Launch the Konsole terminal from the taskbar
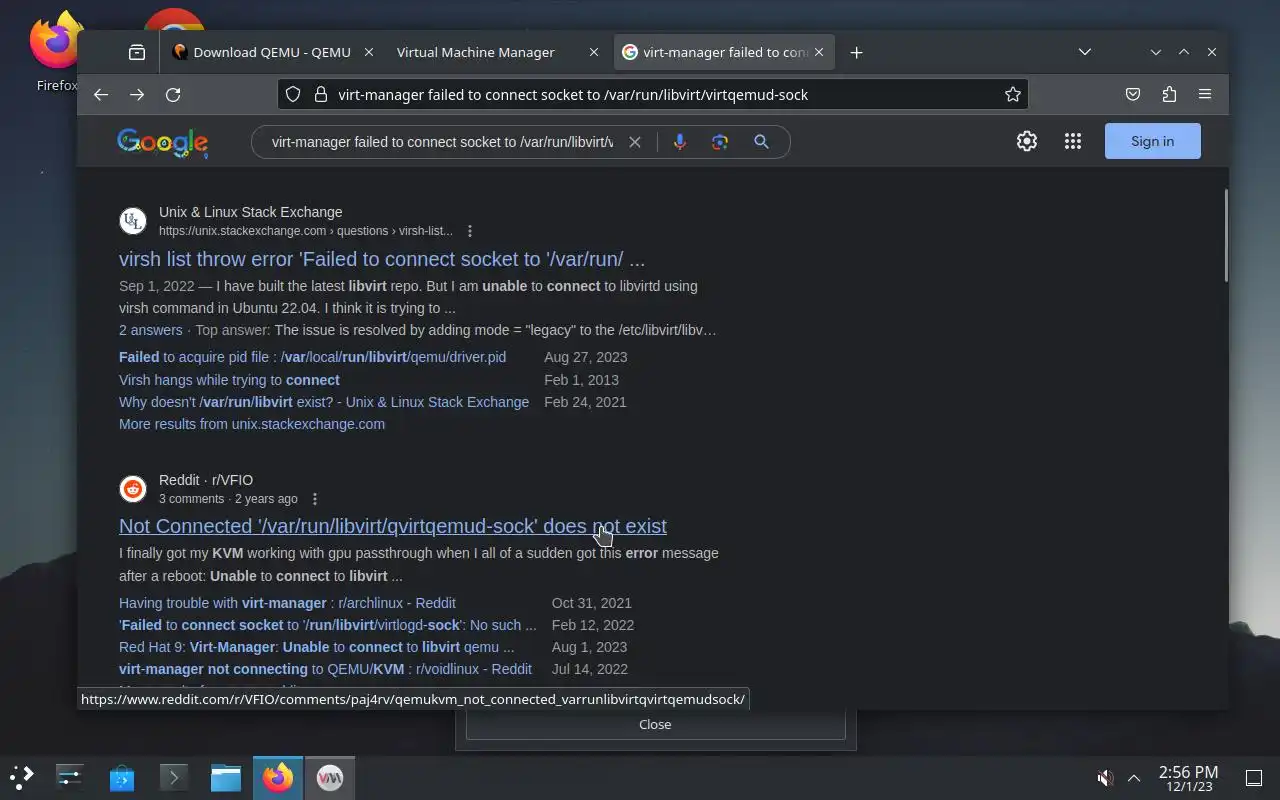 pyautogui.click(x=174, y=777)
